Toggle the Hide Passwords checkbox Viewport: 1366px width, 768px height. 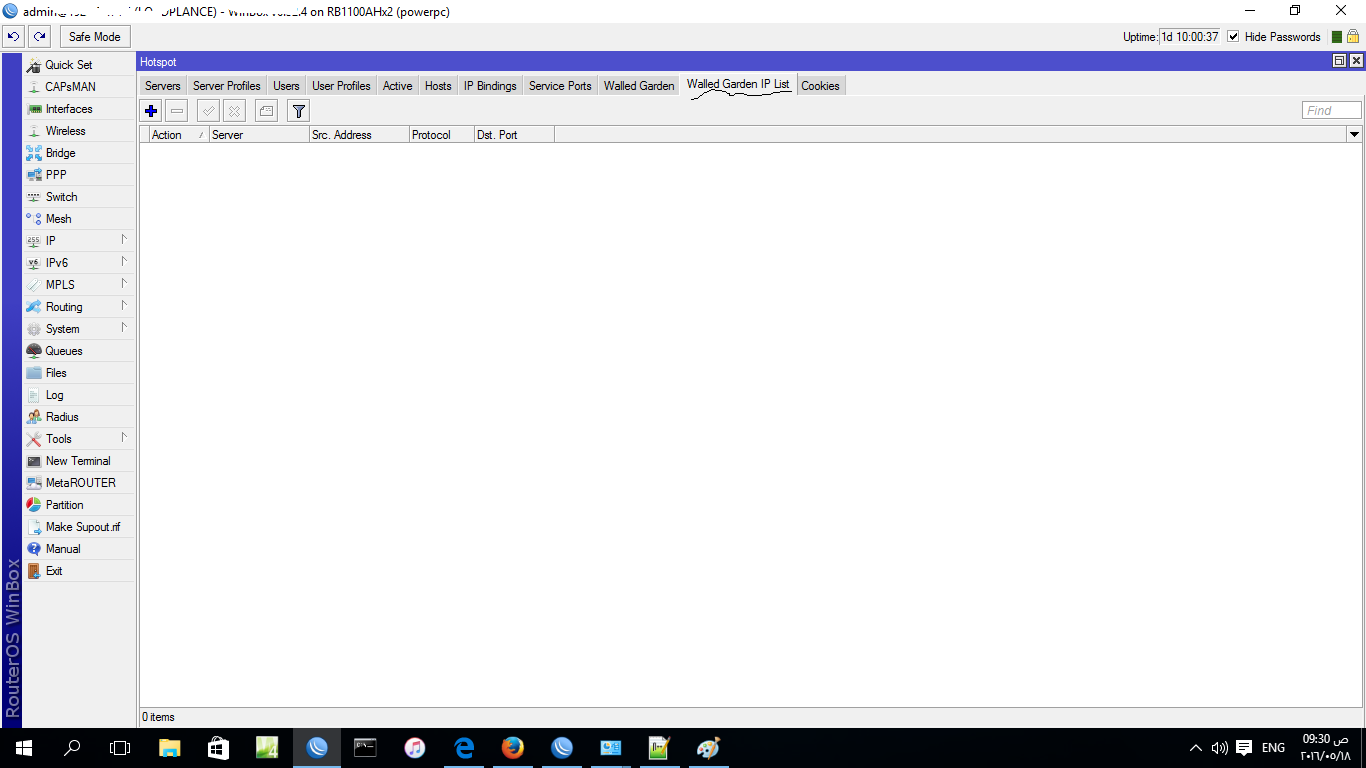(x=1233, y=37)
